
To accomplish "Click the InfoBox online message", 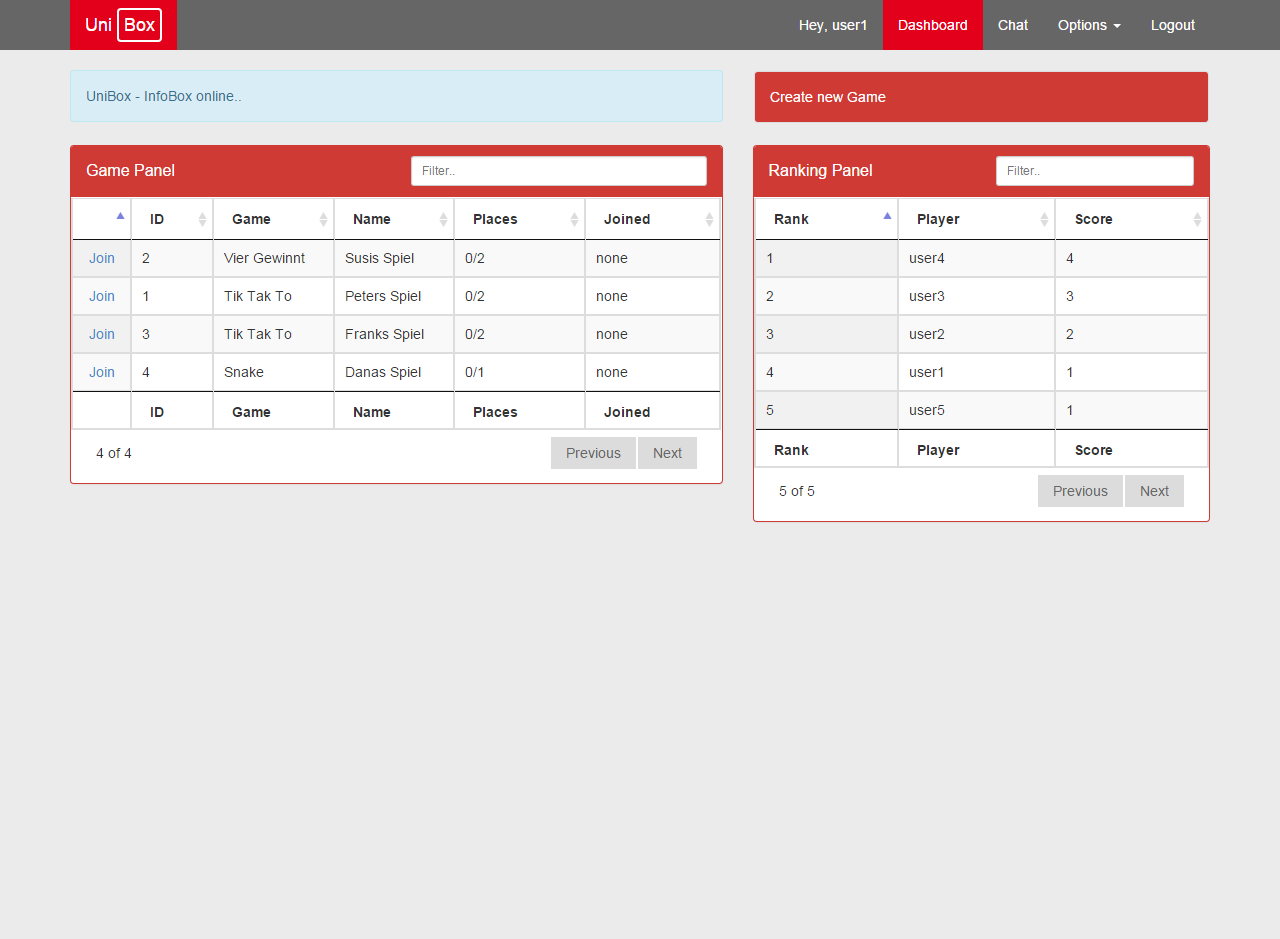I will pos(396,96).
